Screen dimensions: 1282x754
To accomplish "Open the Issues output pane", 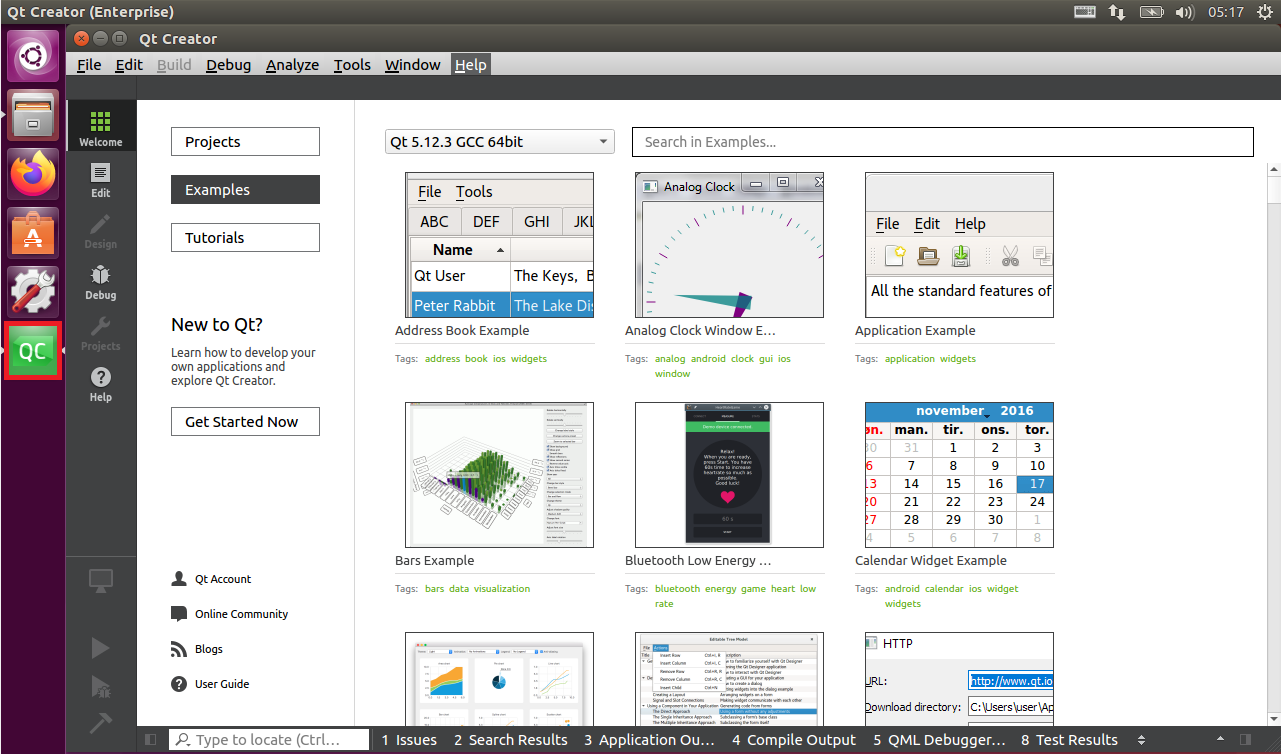I will [409, 740].
